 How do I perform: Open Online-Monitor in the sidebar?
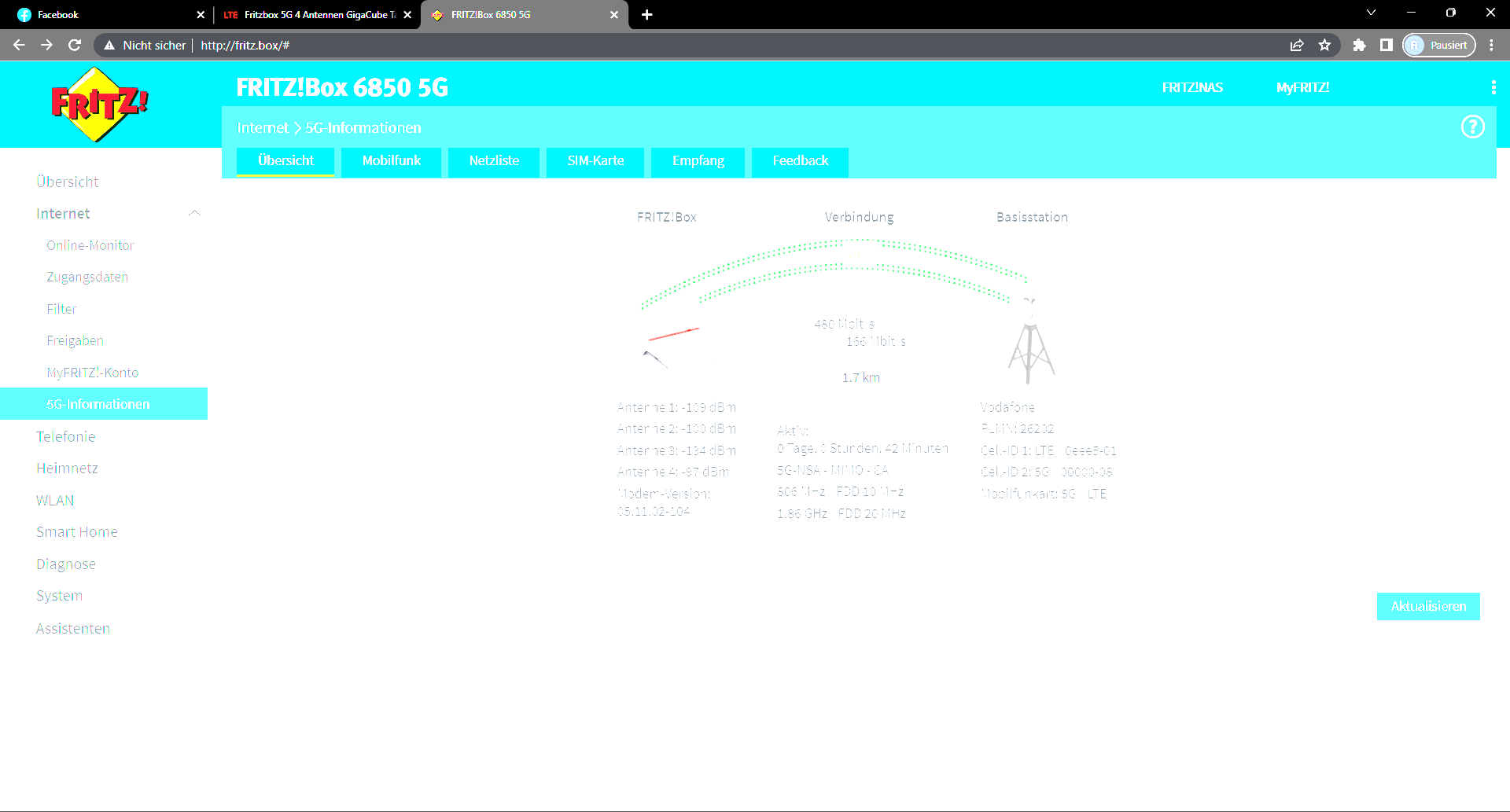[90, 245]
